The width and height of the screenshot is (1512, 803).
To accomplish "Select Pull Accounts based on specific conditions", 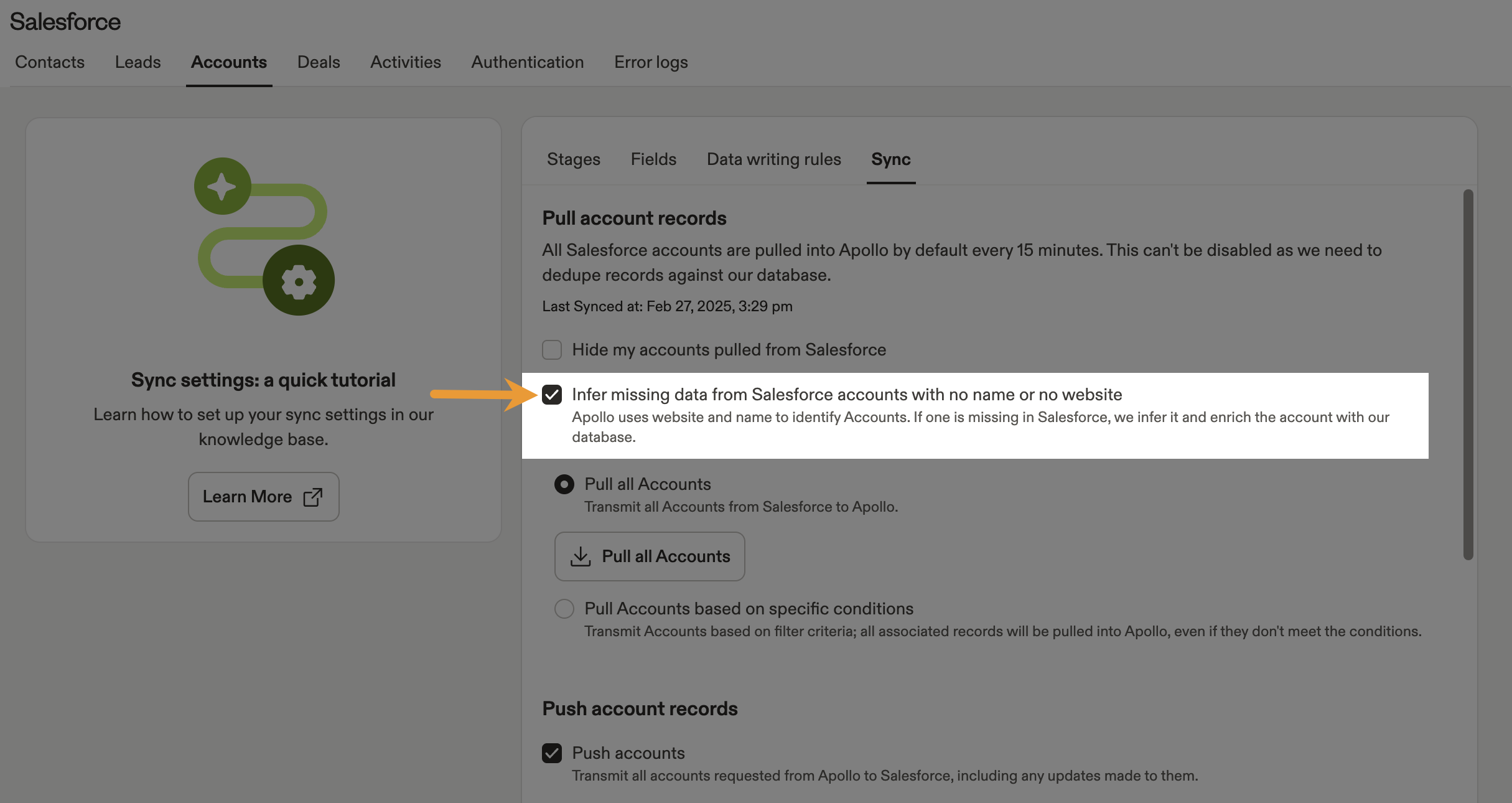I will click(x=564, y=609).
